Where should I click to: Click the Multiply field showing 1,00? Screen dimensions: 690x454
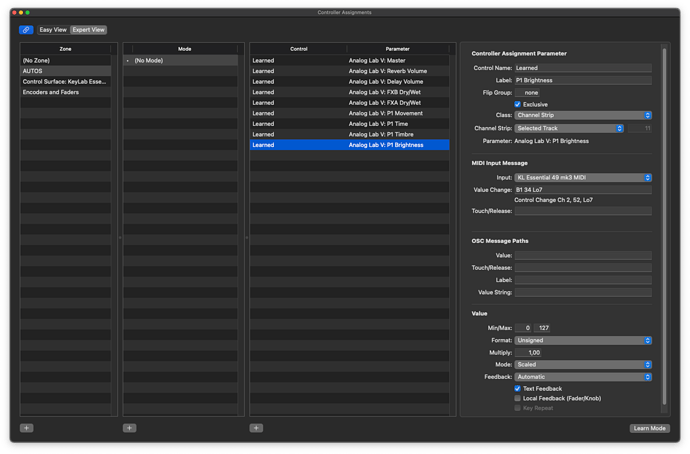pyautogui.click(x=528, y=352)
